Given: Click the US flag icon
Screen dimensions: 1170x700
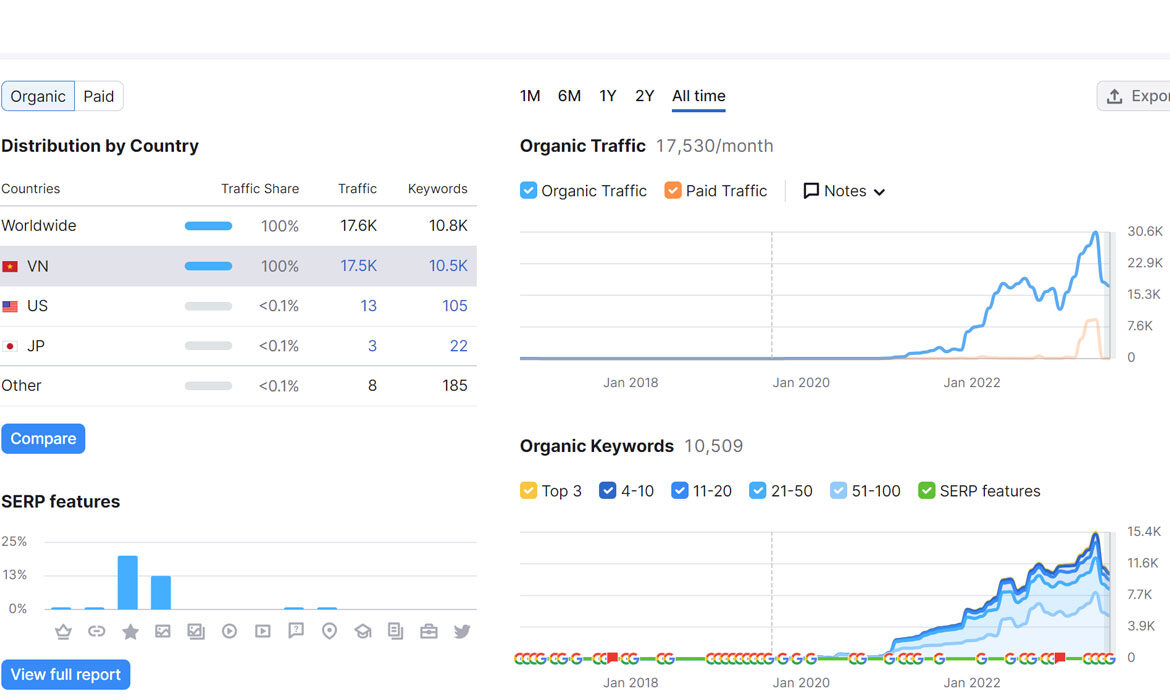Looking at the screenshot, I should [x=10, y=306].
